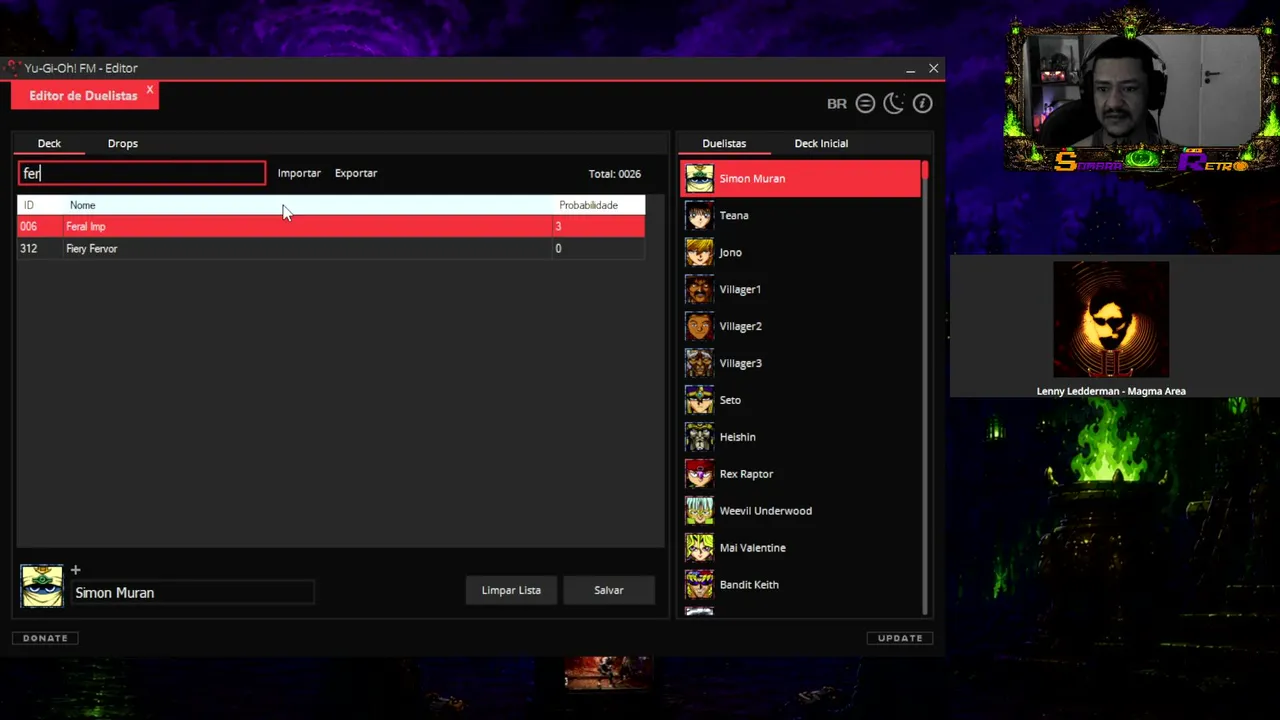Choose the Villager2 name in the duelist list

740,327
